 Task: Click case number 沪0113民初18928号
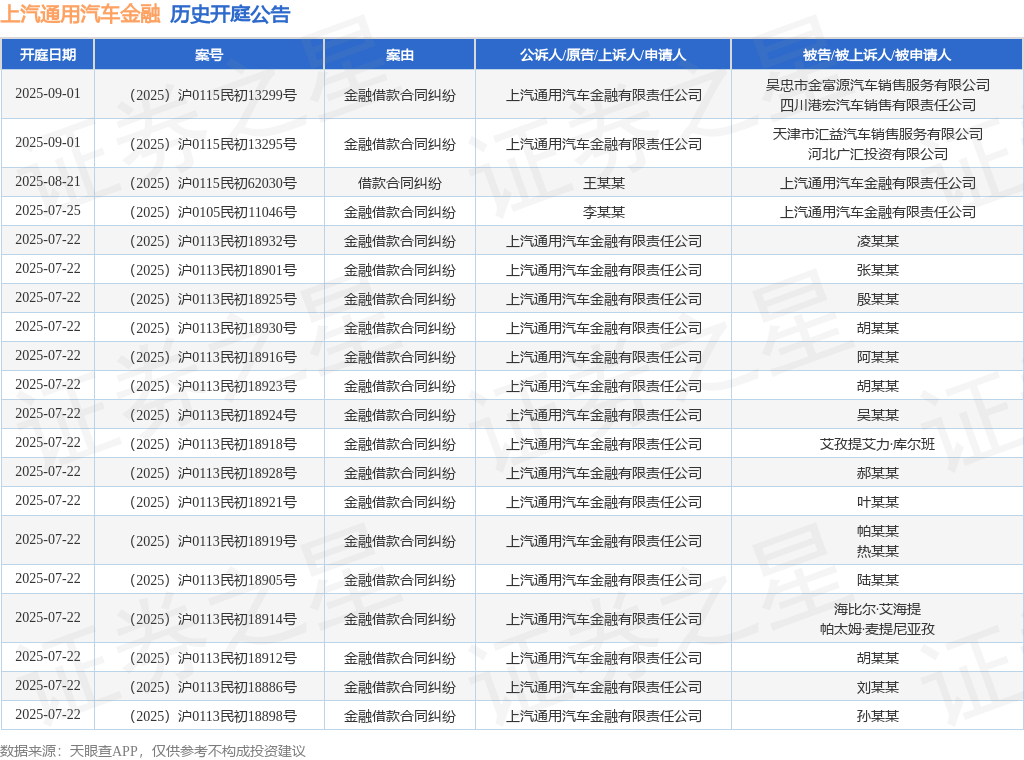[213, 473]
